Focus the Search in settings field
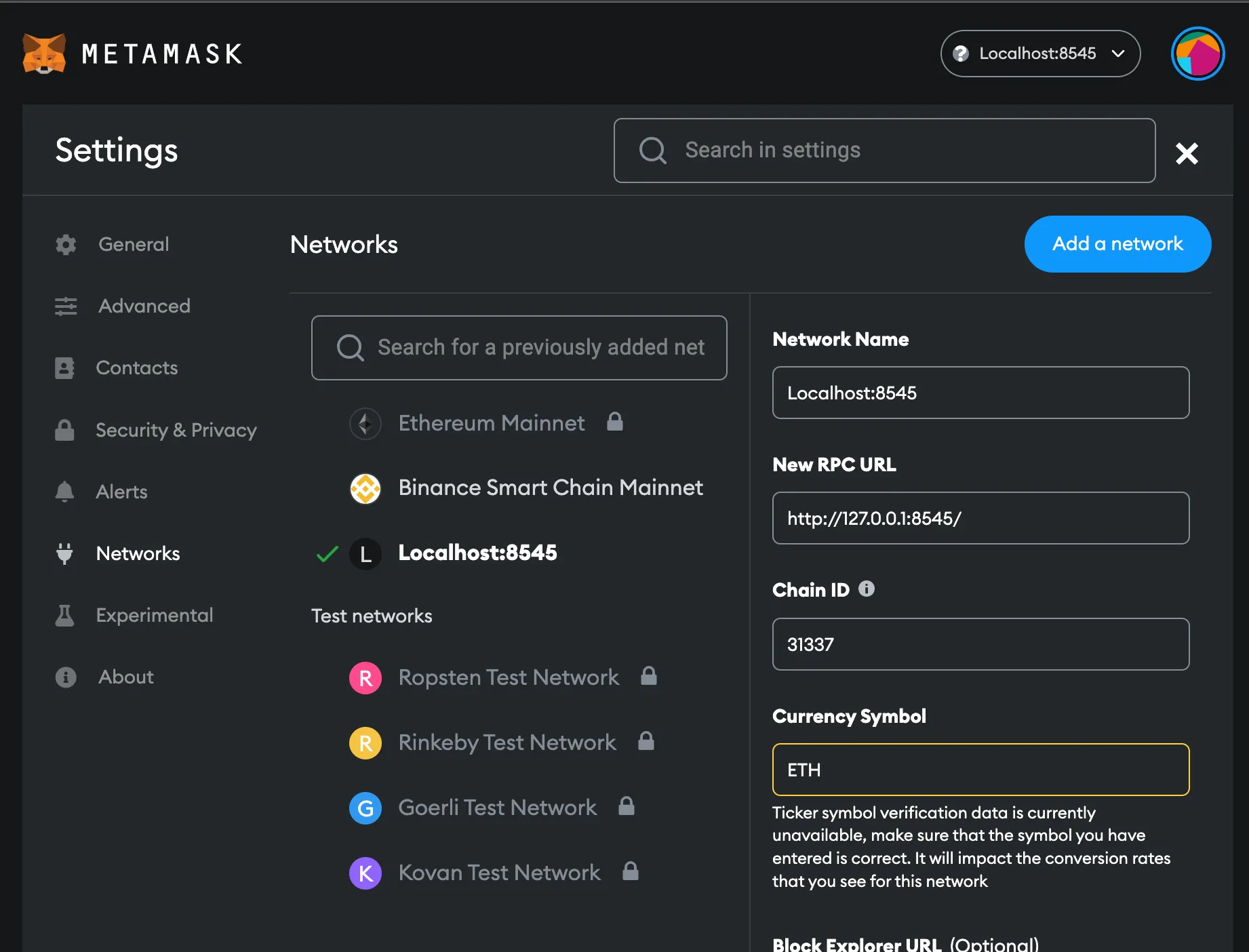The image size is (1249, 952). pyautogui.click(x=884, y=151)
